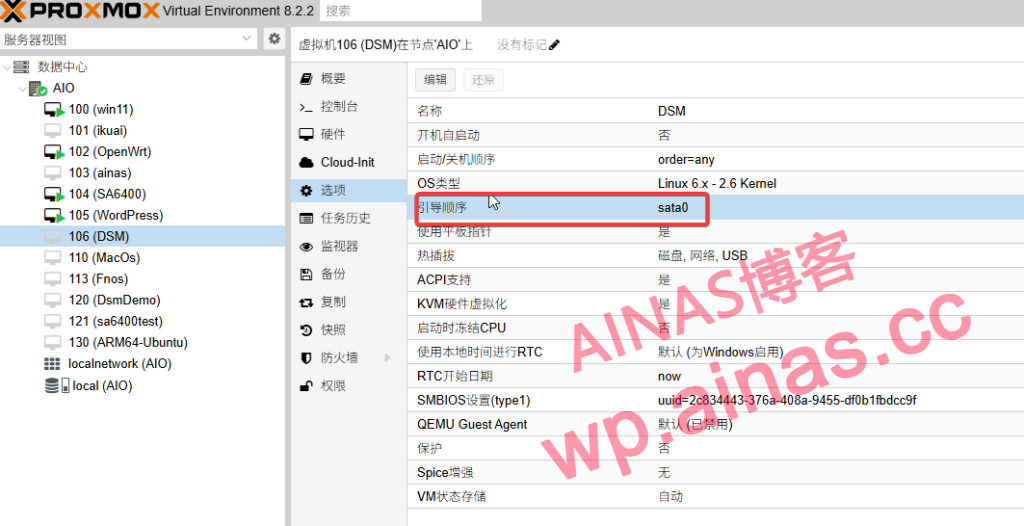The height and width of the screenshot is (526, 1024).
Task: Collapse the 数据中心 tree node
Action: coord(7,67)
